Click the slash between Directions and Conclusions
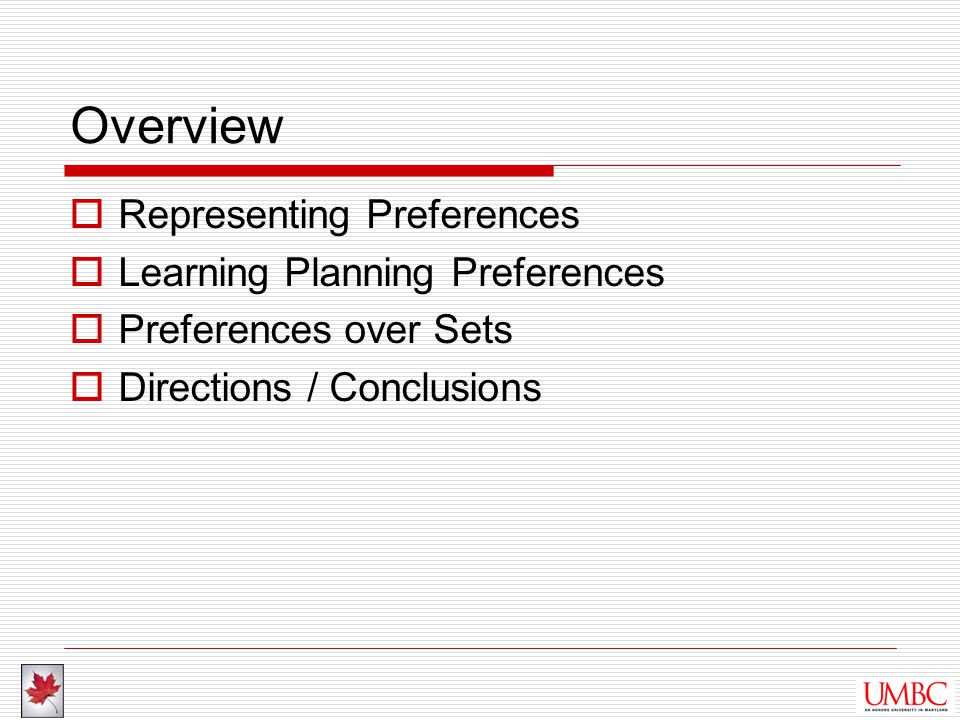960x720 pixels. [x=312, y=387]
